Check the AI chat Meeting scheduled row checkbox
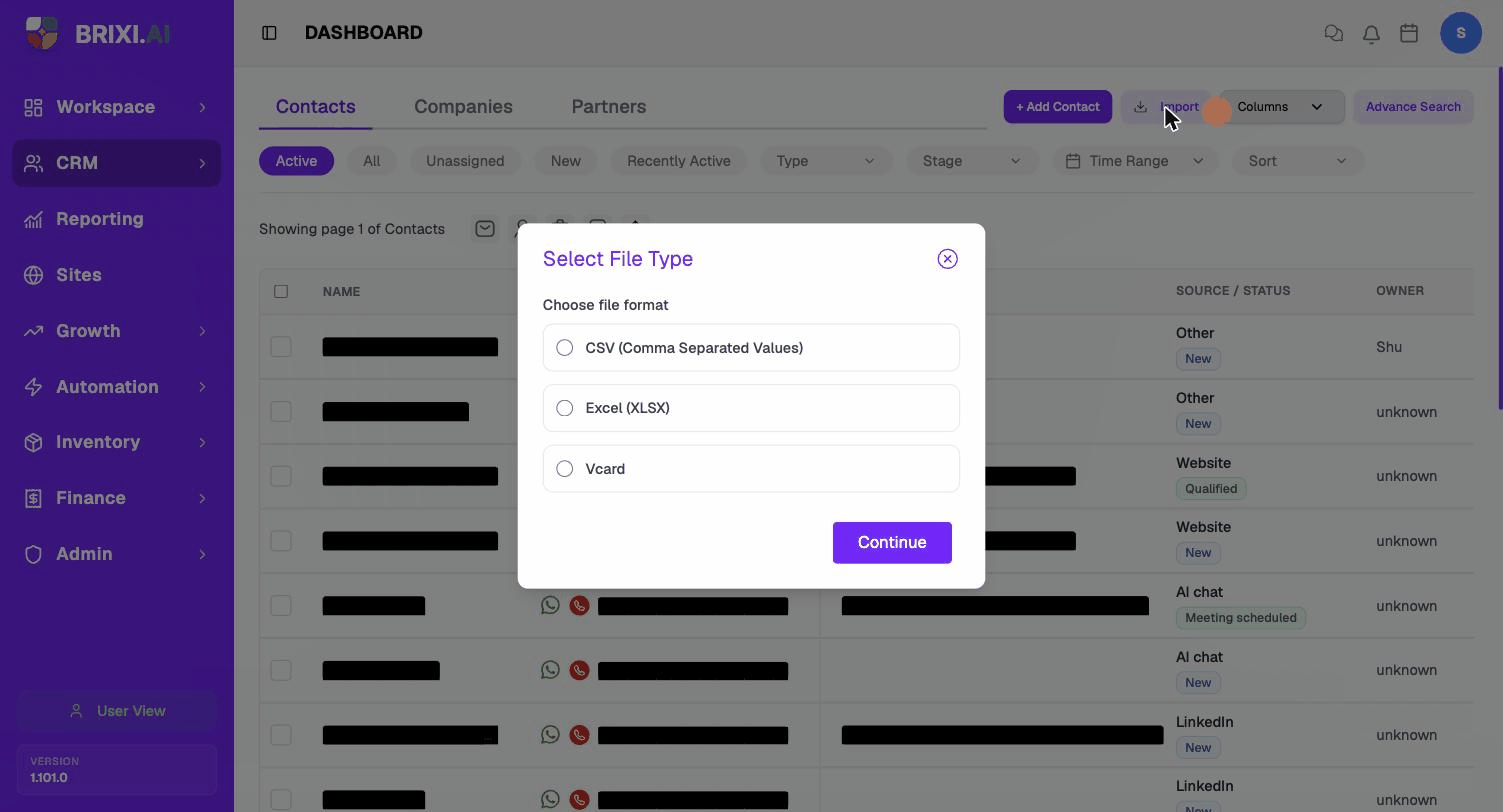This screenshot has width=1503, height=812. [281, 606]
